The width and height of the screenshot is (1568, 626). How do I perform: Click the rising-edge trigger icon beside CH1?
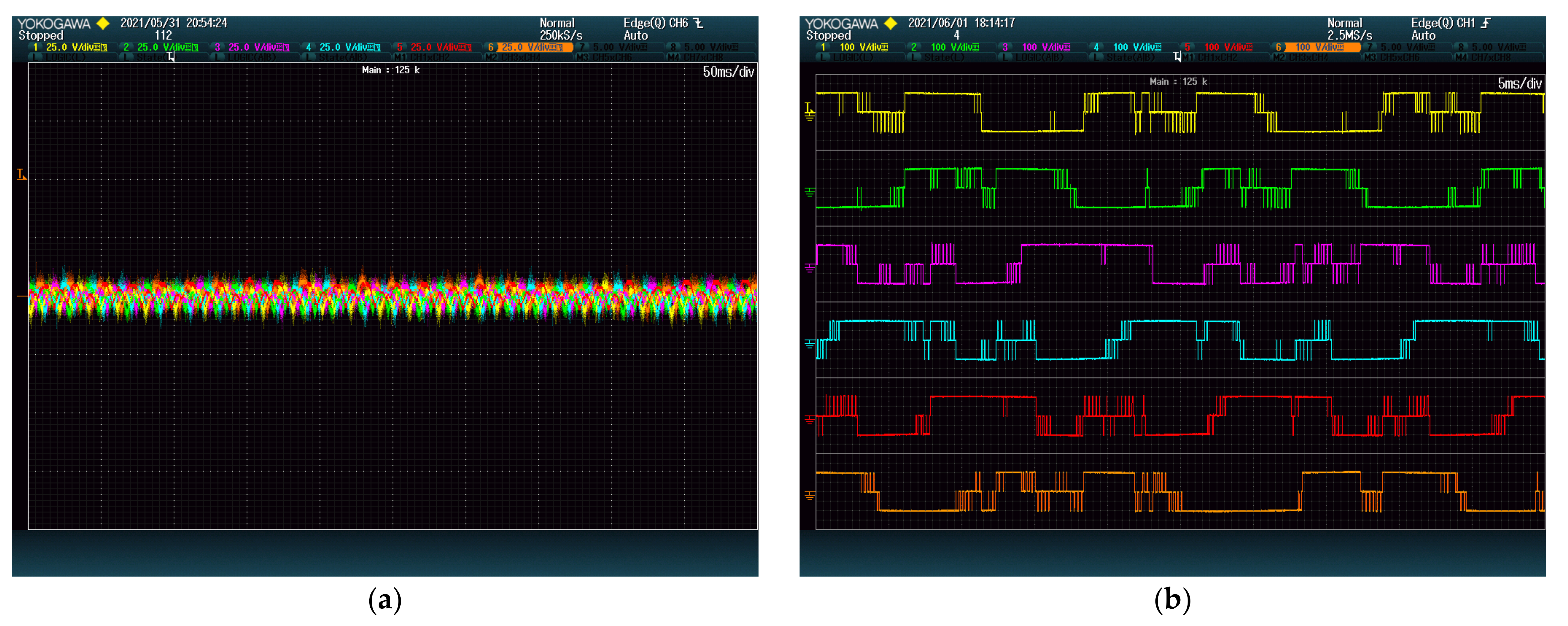pyautogui.click(x=1486, y=23)
